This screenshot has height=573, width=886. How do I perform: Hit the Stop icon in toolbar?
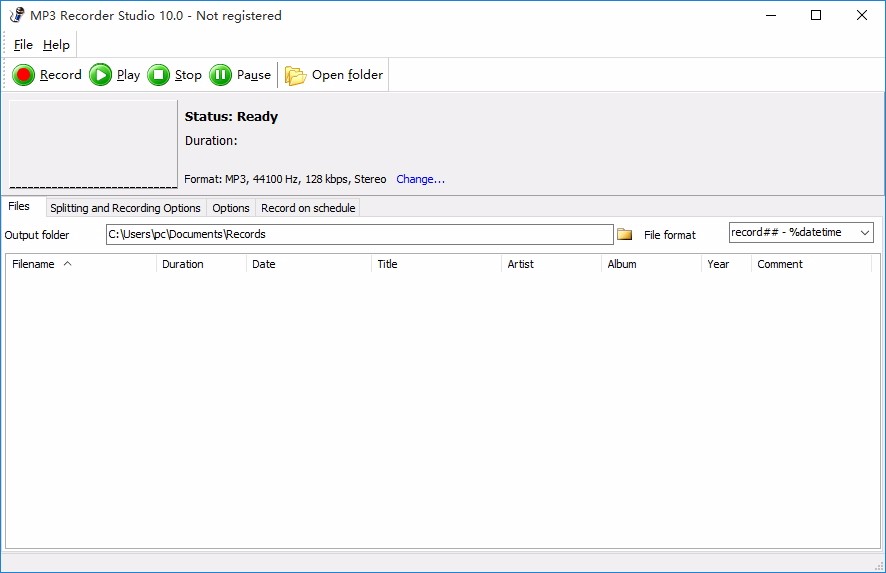(x=158, y=75)
